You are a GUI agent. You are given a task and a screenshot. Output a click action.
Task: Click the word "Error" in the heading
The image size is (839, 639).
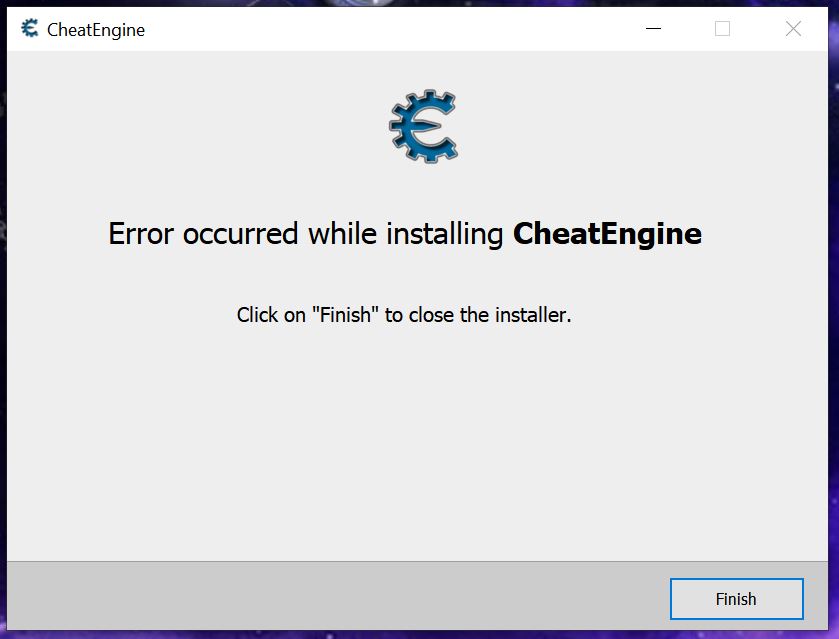pos(141,234)
